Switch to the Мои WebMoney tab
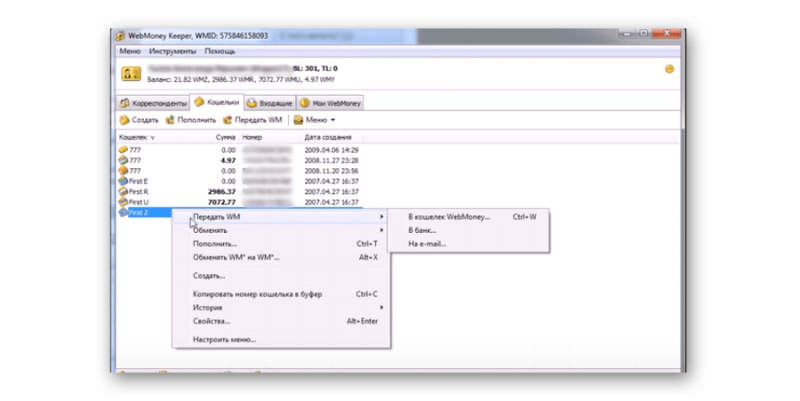The height and width of the screenshot is (401, 800). pyautogui.click(x=330, y=103)
